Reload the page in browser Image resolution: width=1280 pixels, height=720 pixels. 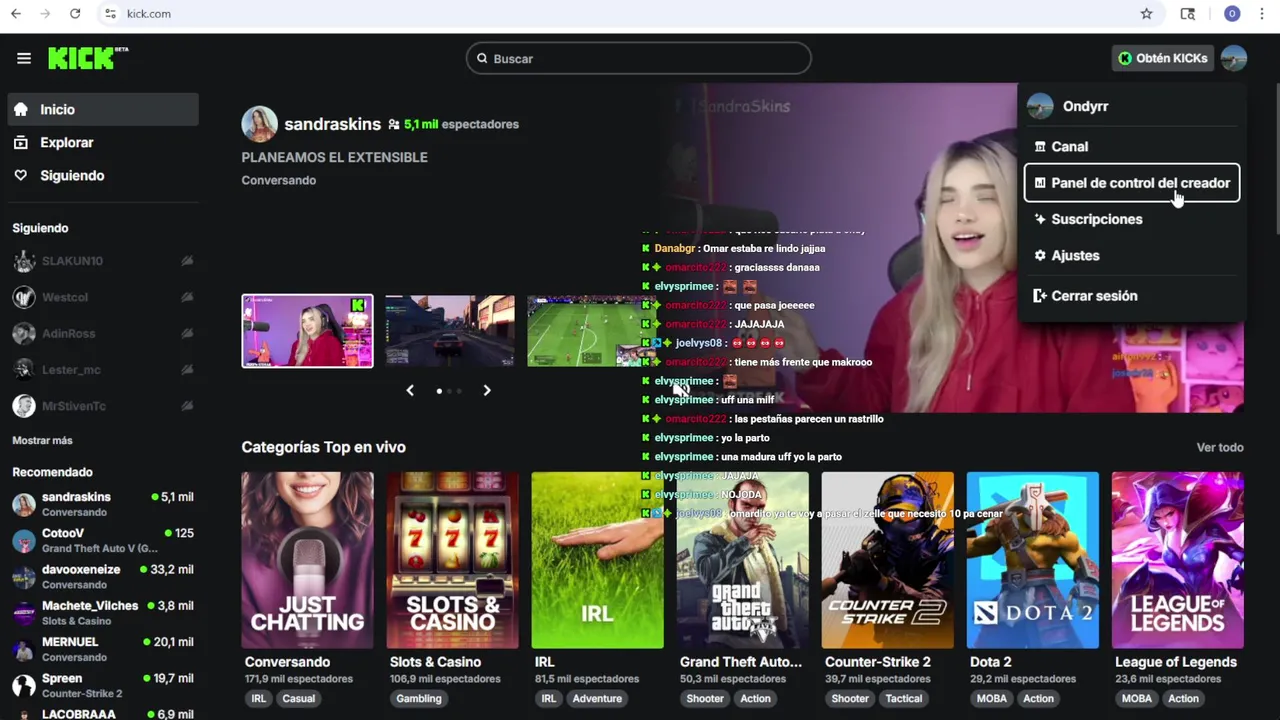pos(75,14)
